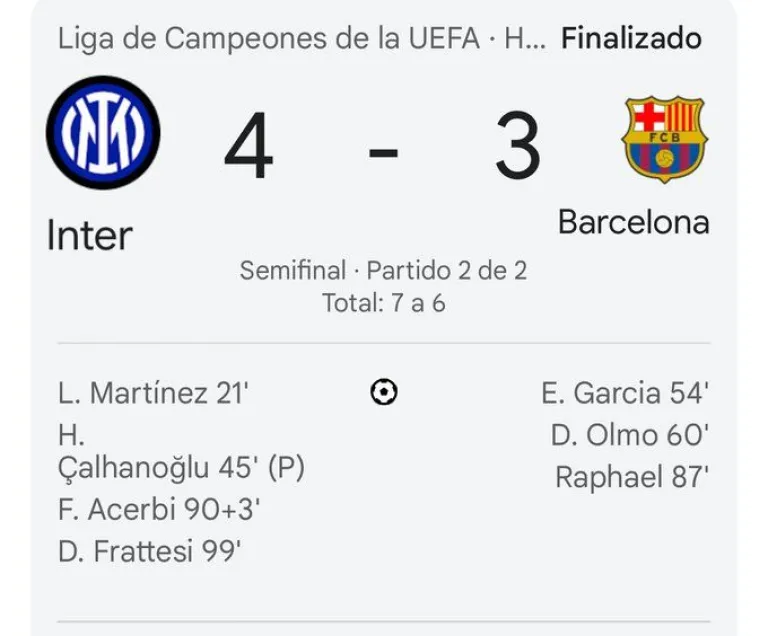Click Inter's score of 4
768x636 pixels.
tap(248, 148)
